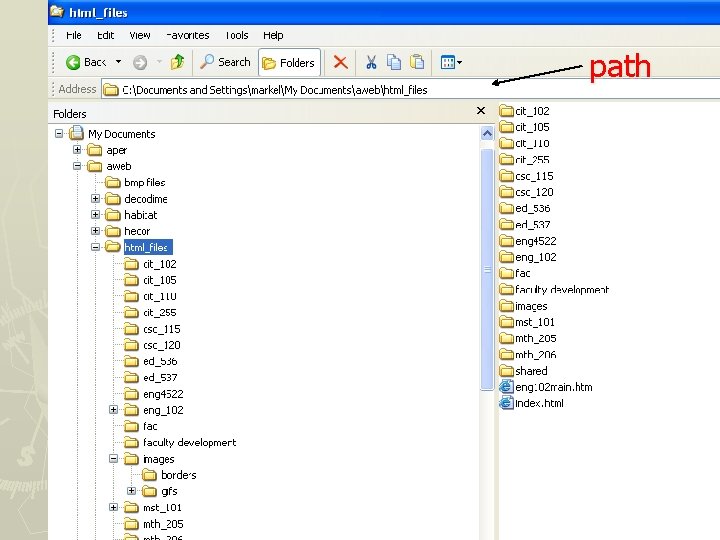Screen dimensions: 720x540
Task: Select borders subfolder in the tree
Action: pos(179,475)
